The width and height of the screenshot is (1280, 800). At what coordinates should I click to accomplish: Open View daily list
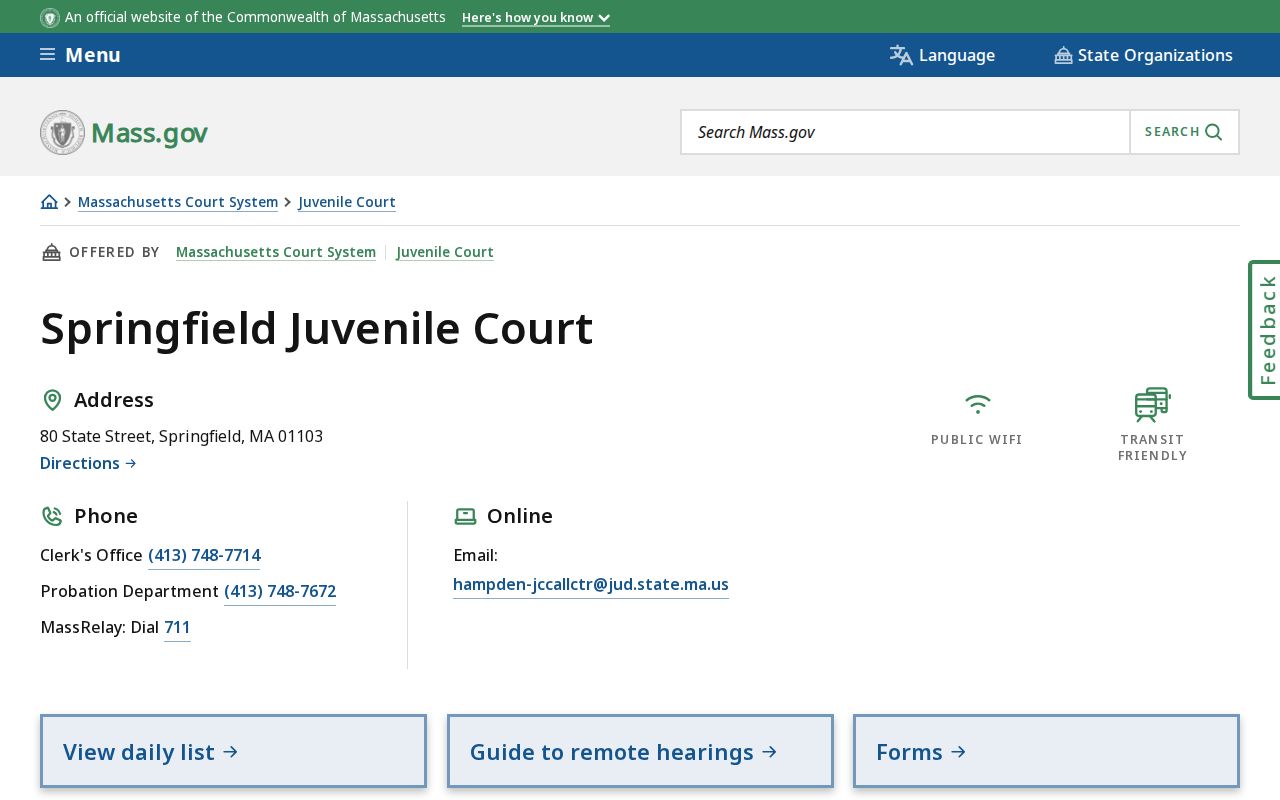[x=233, y=751]
